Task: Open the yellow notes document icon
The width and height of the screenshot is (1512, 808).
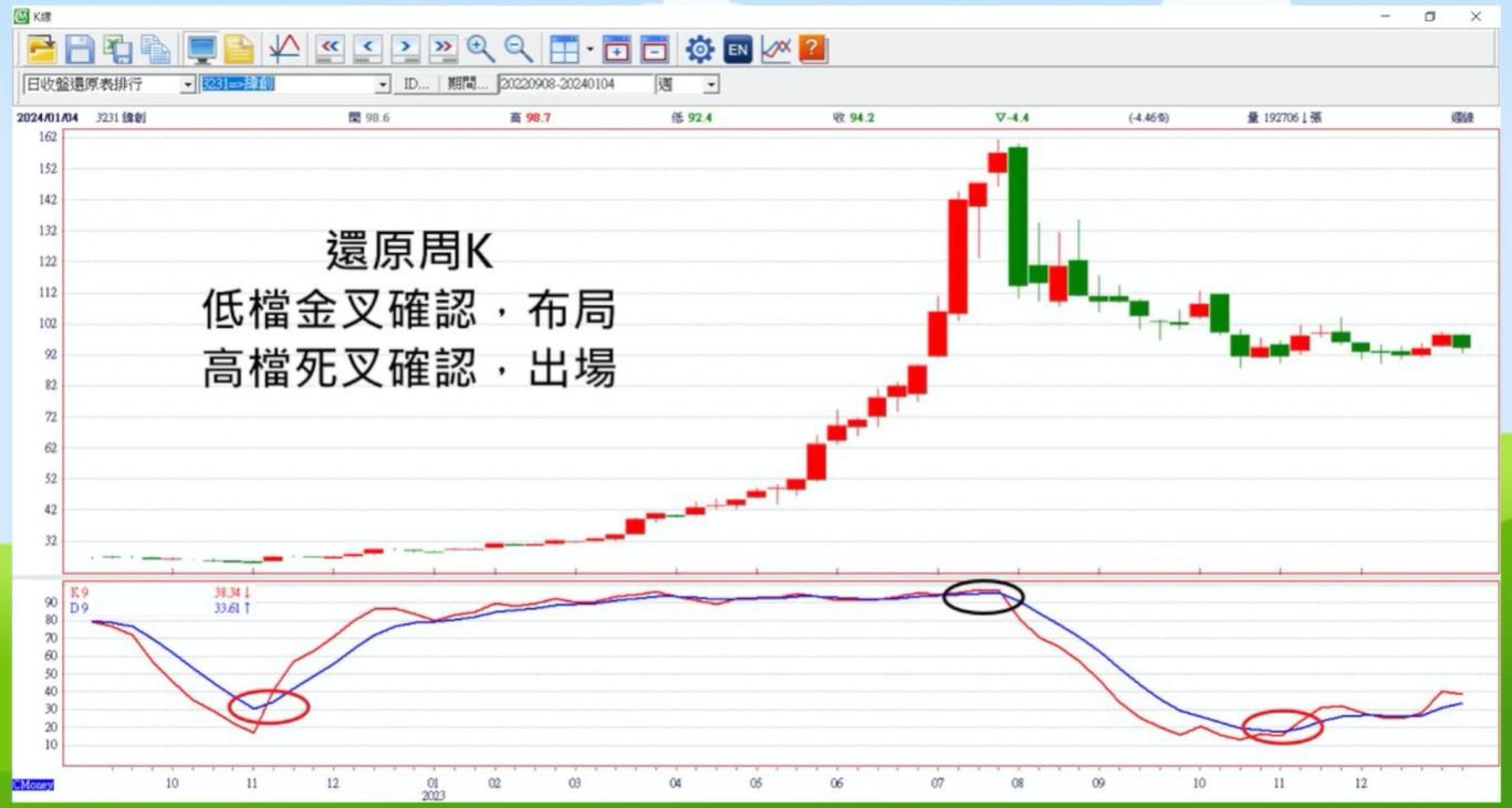Action: pyautogui.click(x=239, y=49)
